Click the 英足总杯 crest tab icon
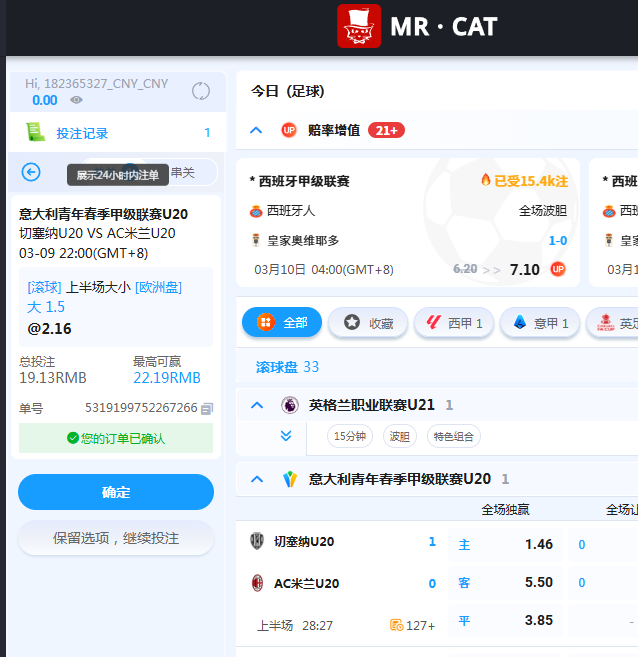The width and height of the screenshot is (638, 657). tap(605, 323)
